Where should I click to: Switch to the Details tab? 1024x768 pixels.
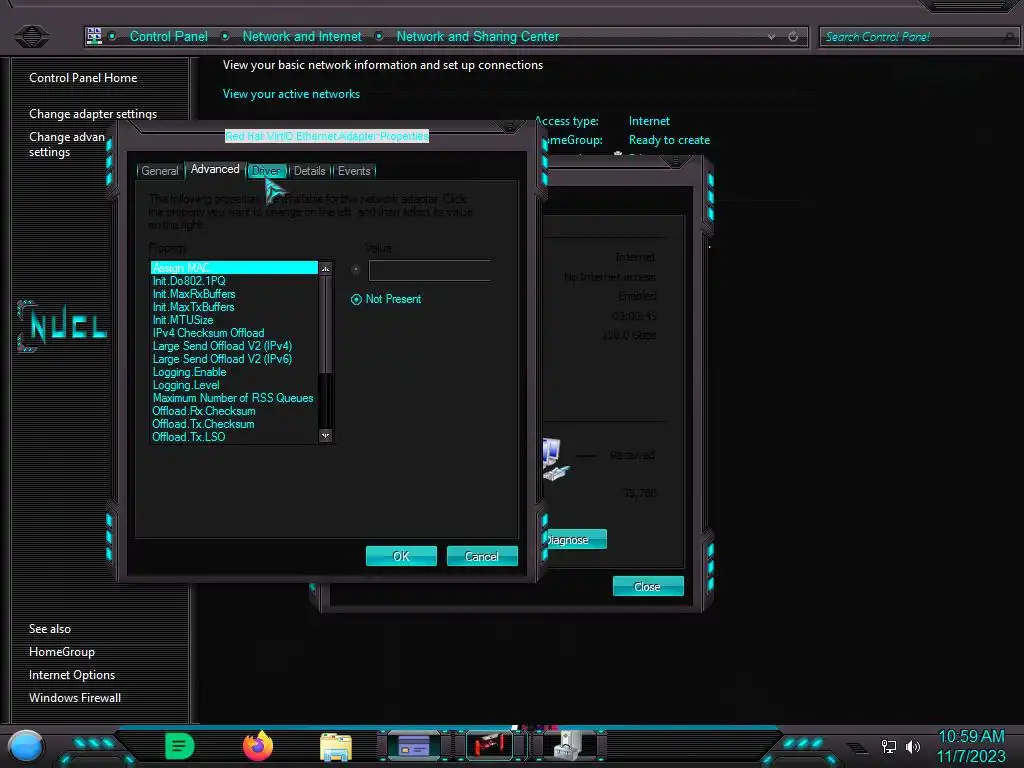(x=310, y=170)
